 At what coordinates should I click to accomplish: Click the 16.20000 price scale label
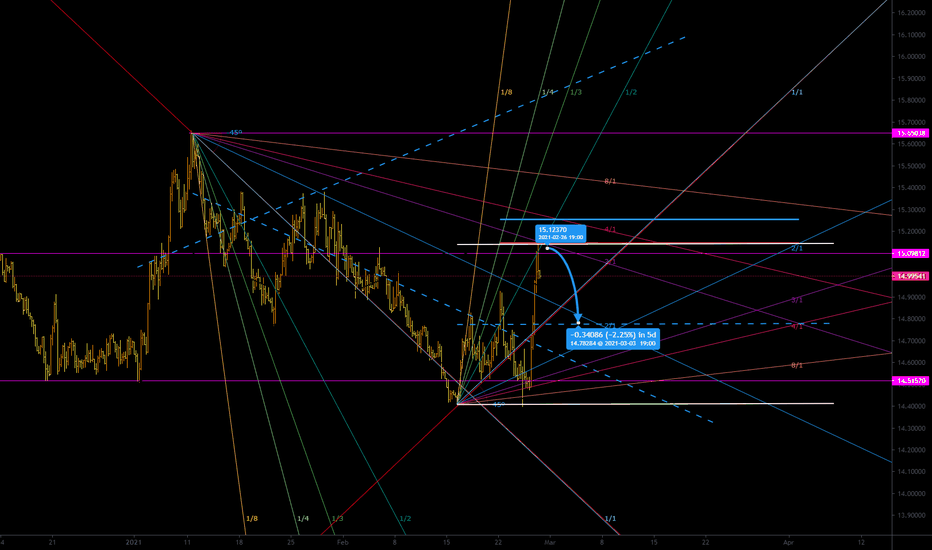(912, 13)
